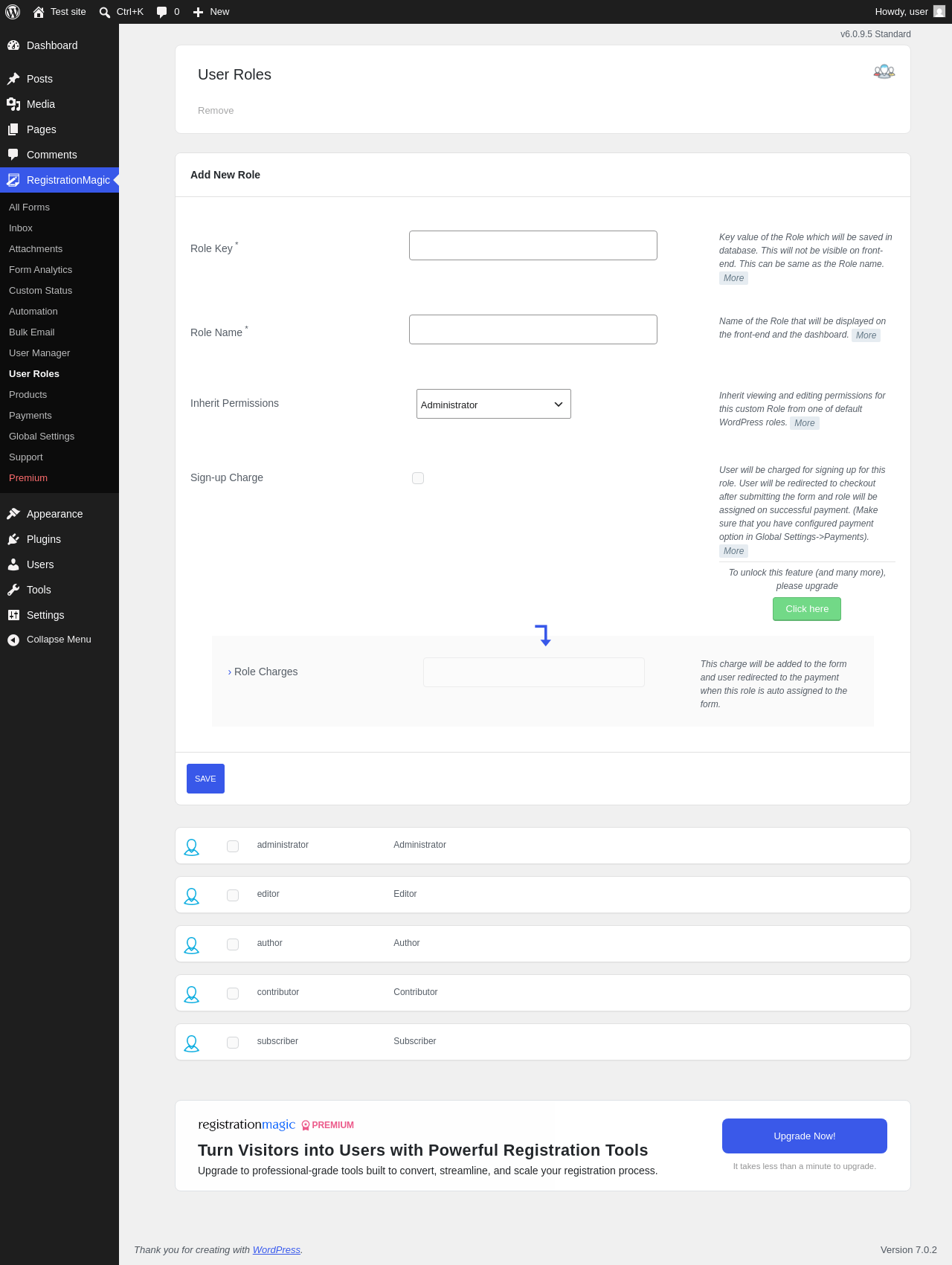952x1265 pixels.
Task: Click the plus icon next to New
Action: [x=199, y=12]
